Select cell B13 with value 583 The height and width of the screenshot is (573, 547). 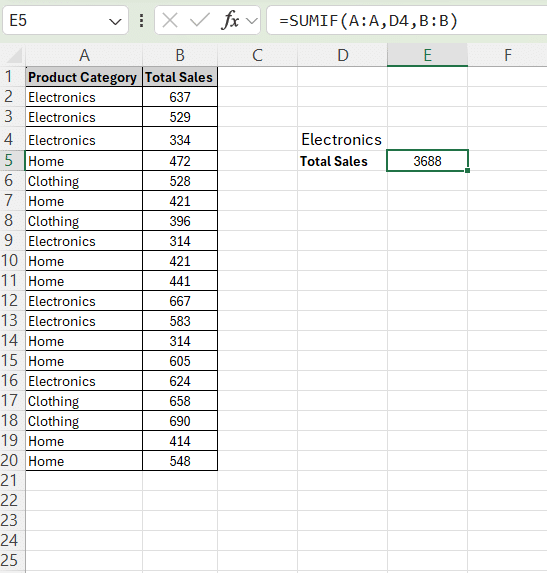tap(180, 321)
